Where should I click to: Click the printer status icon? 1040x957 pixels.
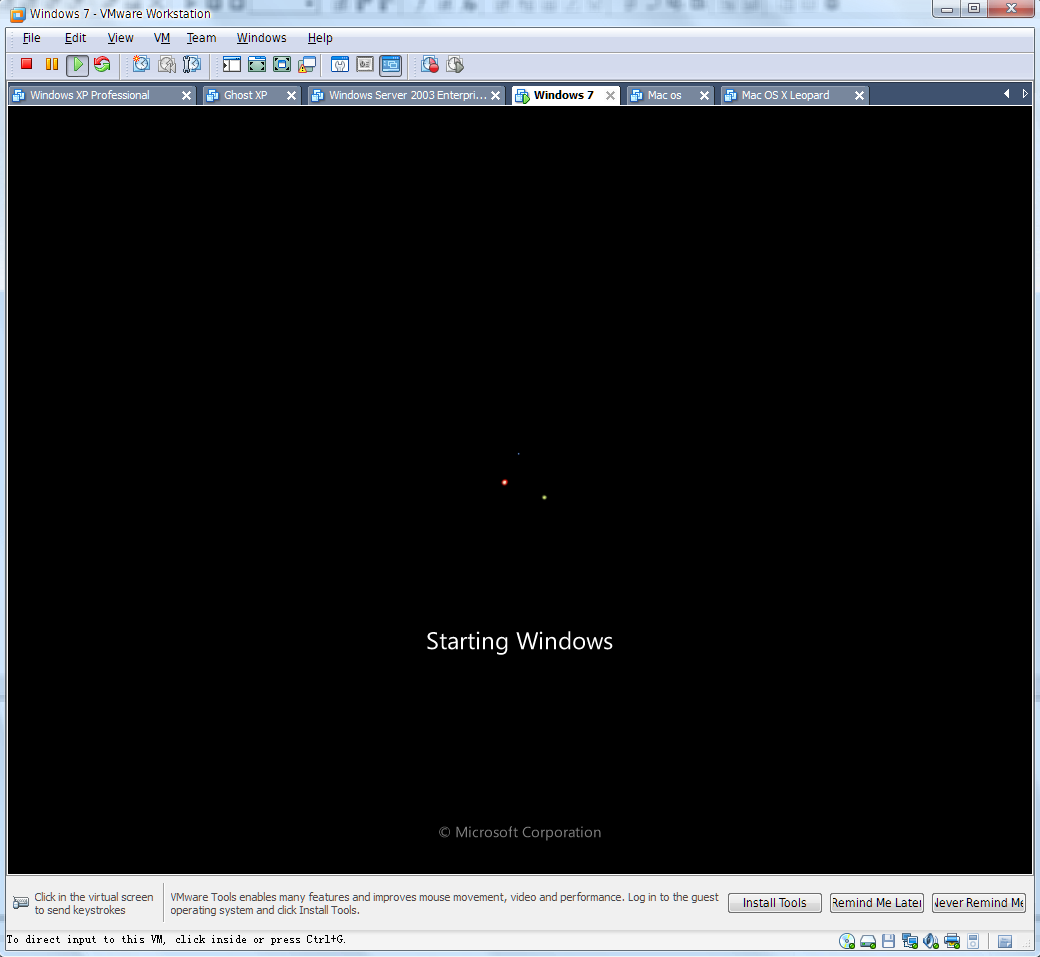point(952,941)
